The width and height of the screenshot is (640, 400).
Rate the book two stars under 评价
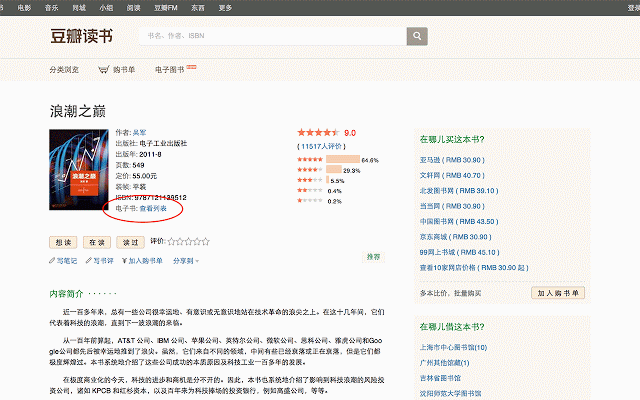(x=180, y=242)
